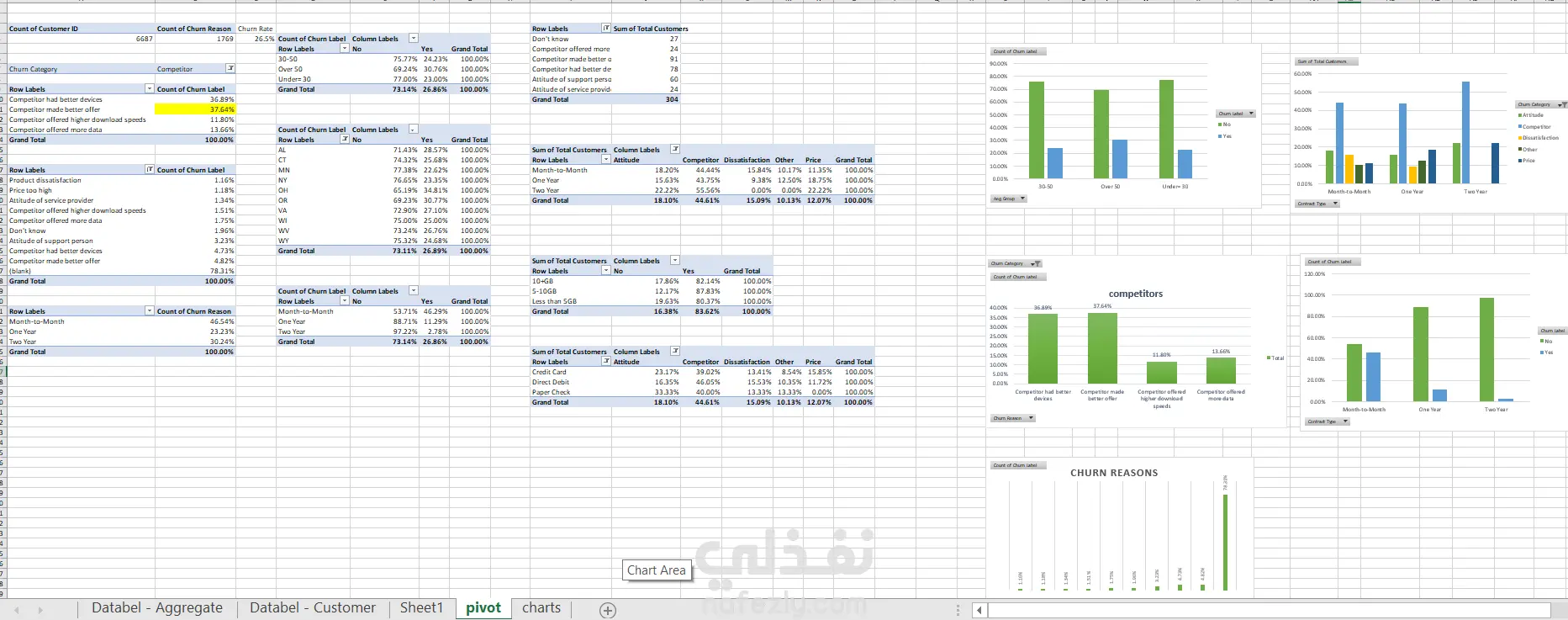
Task: Switch to Databel - Customer sheet tab
Action: click(x=313, y=608)
